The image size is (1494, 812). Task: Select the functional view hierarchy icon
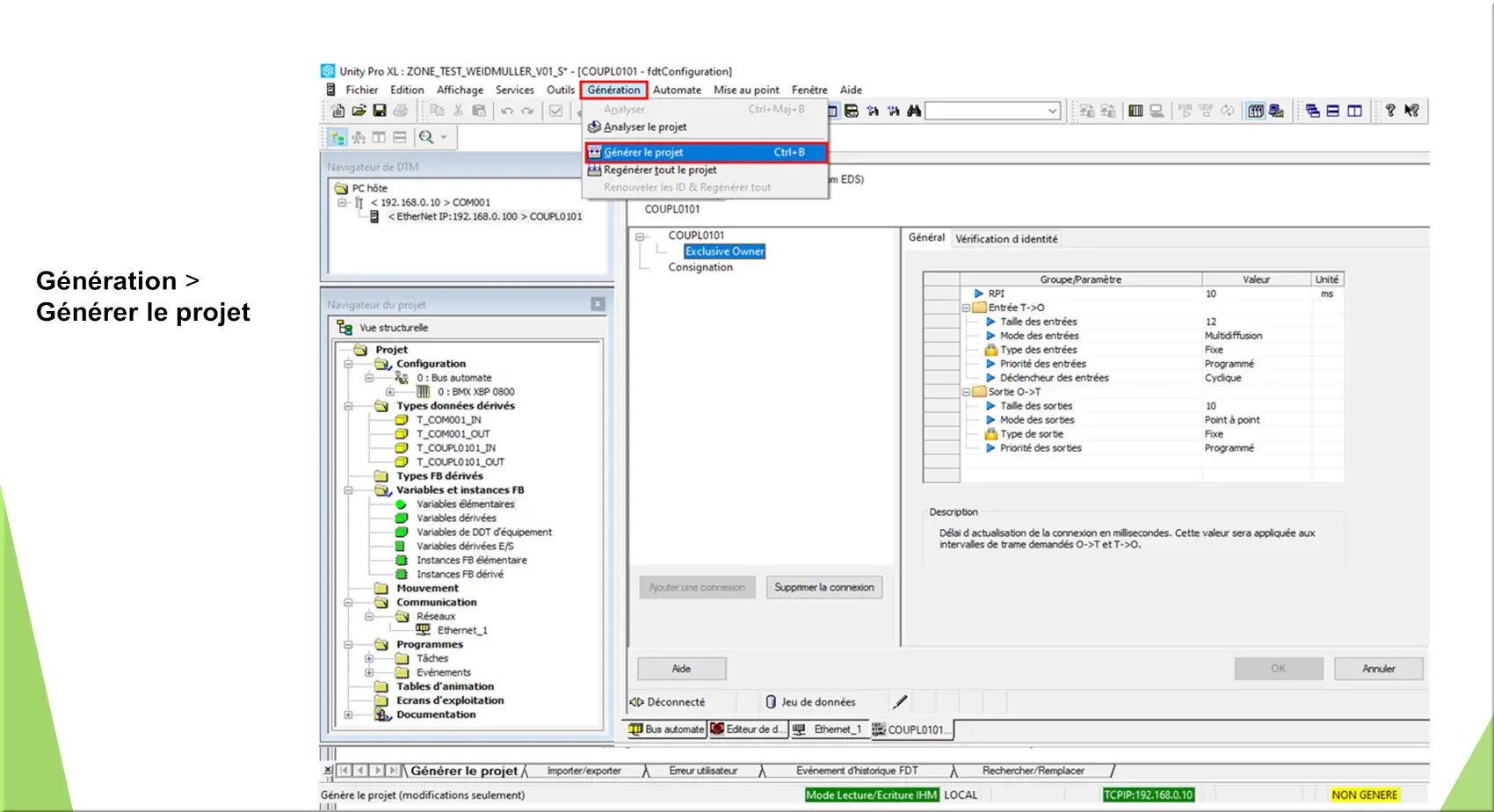[359, 137]
